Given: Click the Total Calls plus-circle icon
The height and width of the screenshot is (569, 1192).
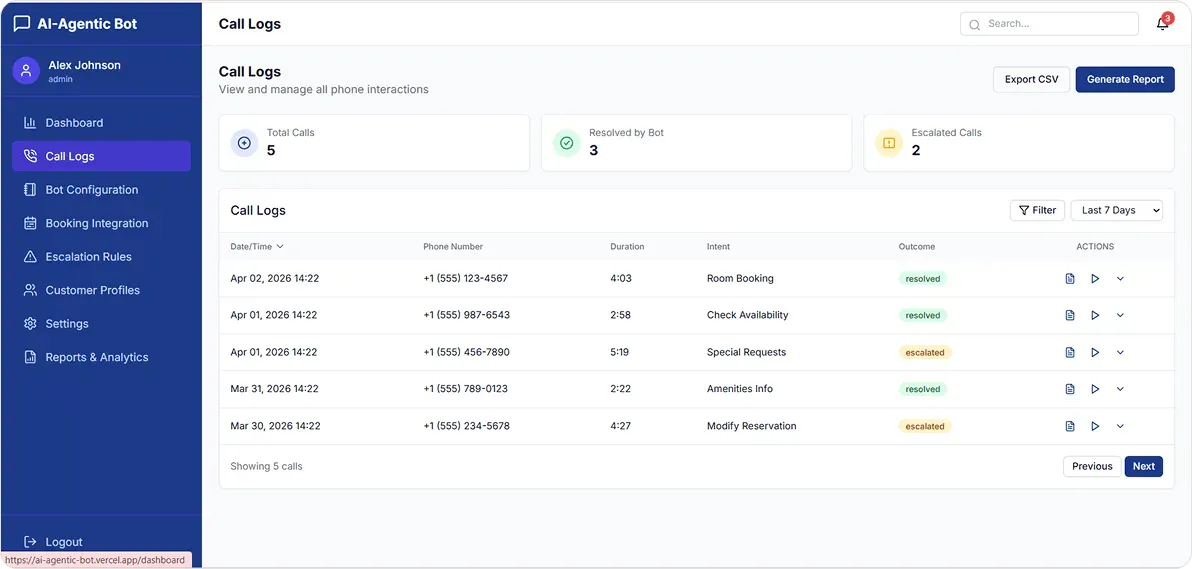Looking at the screenshot, I should click(x=244, y=142).
